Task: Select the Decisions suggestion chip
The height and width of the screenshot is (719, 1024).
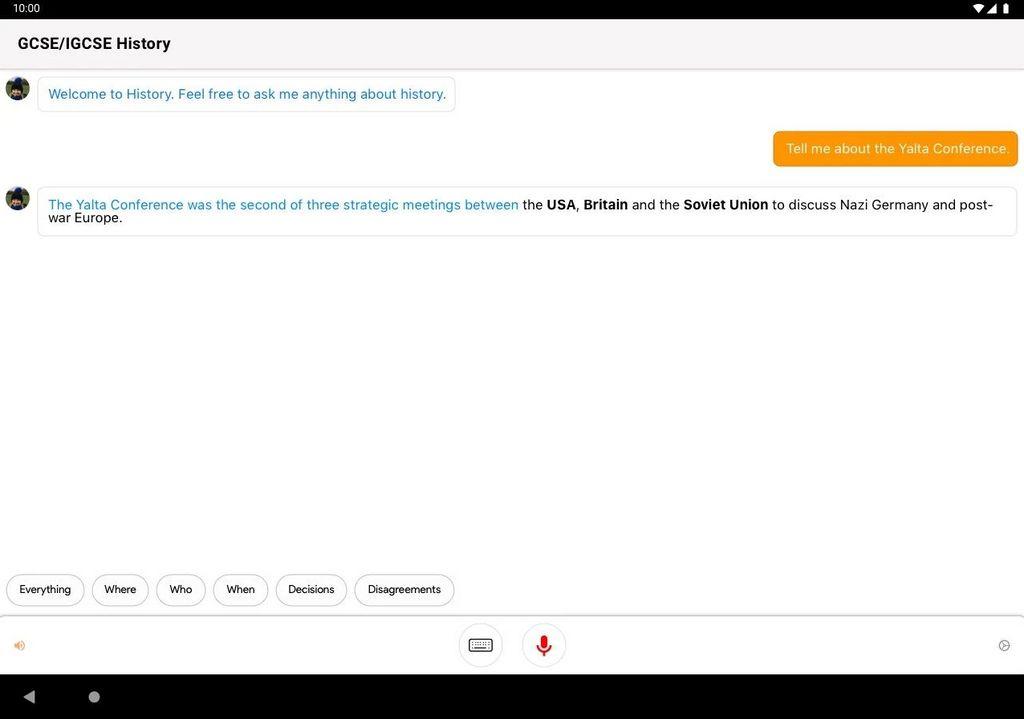Action: pos(311,590)
